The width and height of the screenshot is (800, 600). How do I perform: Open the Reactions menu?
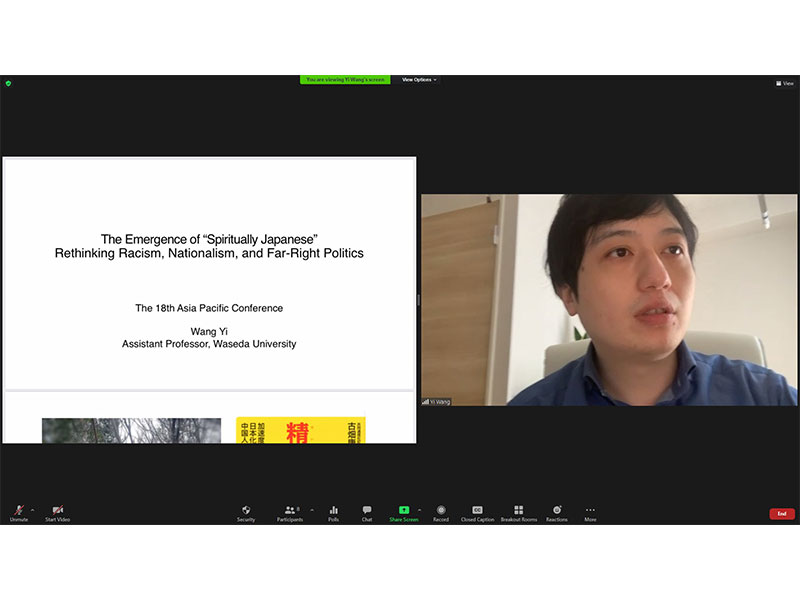tap(556, 512)
